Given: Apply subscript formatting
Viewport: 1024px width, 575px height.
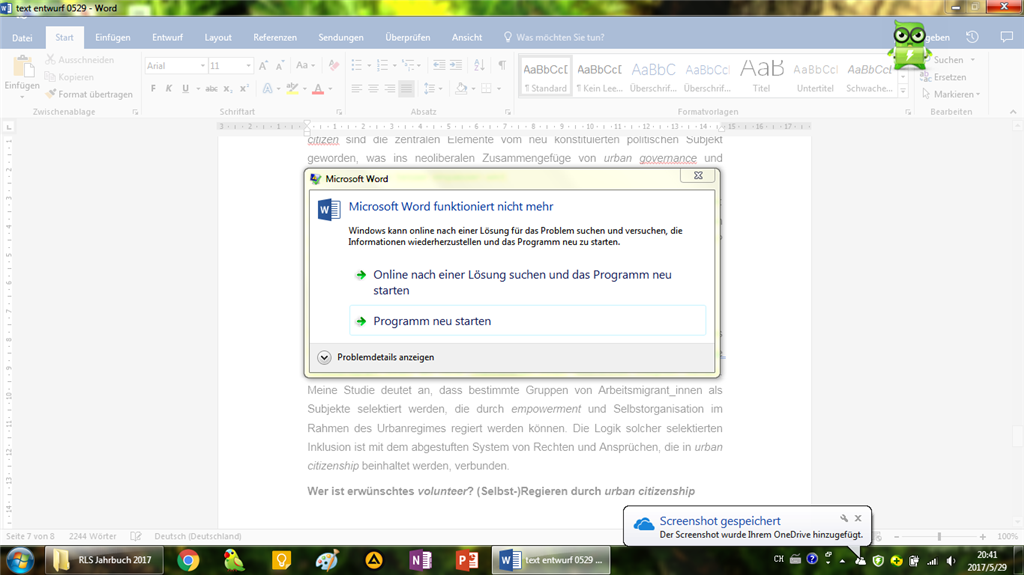Looking at the screenshot, I should click(227, 88).
